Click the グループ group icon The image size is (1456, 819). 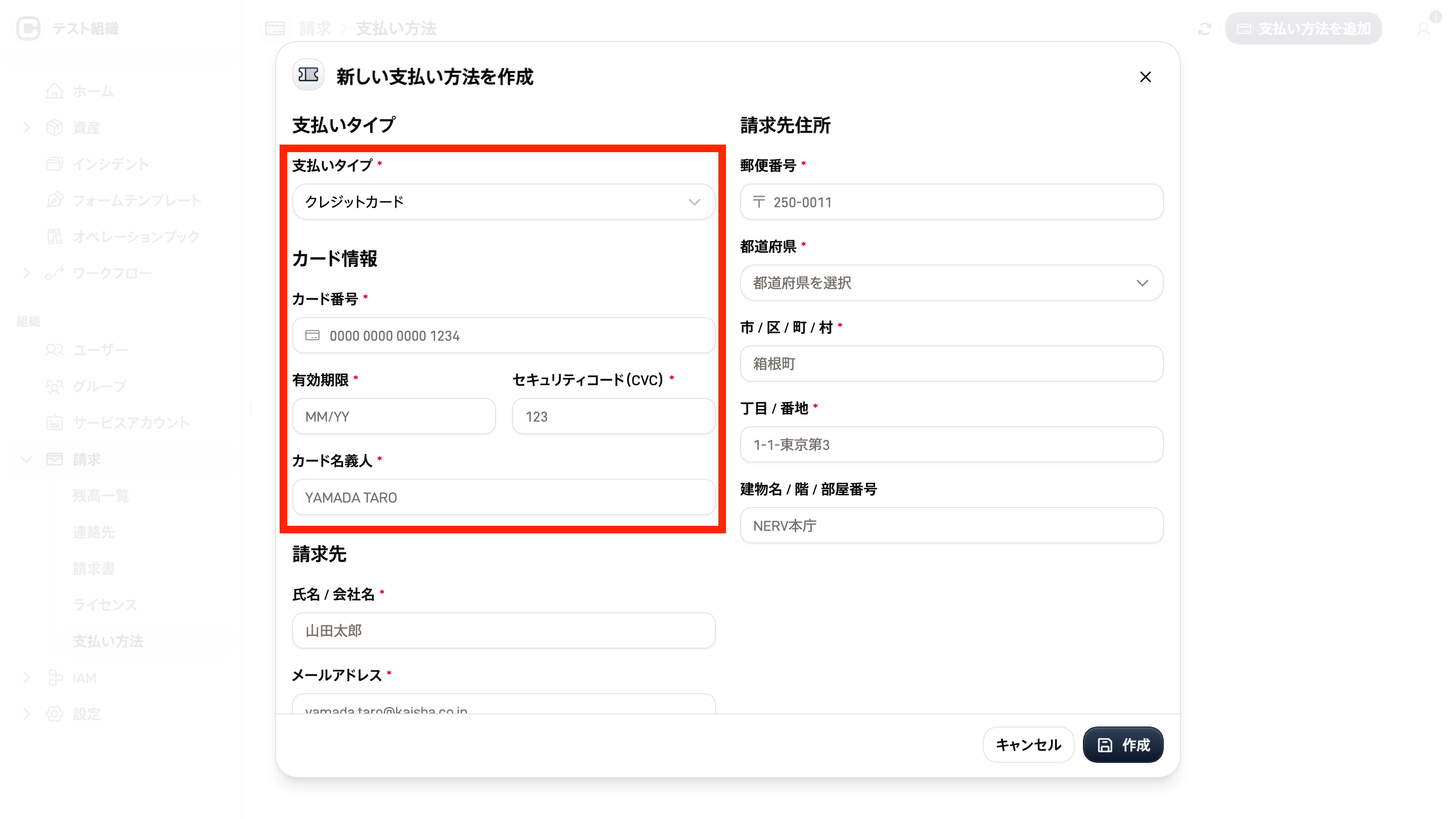54,386
